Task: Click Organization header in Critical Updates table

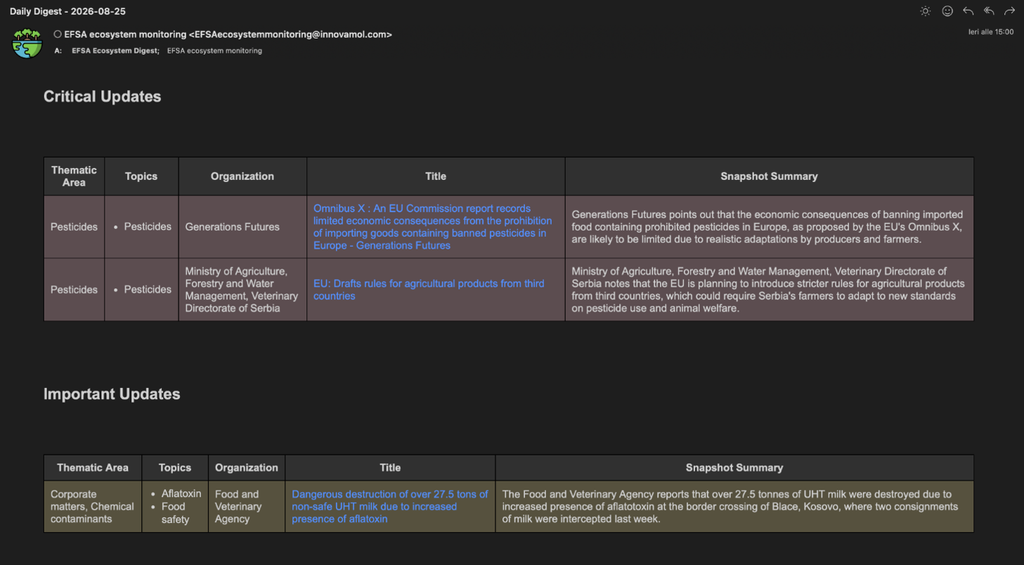Action: (242, 176)
